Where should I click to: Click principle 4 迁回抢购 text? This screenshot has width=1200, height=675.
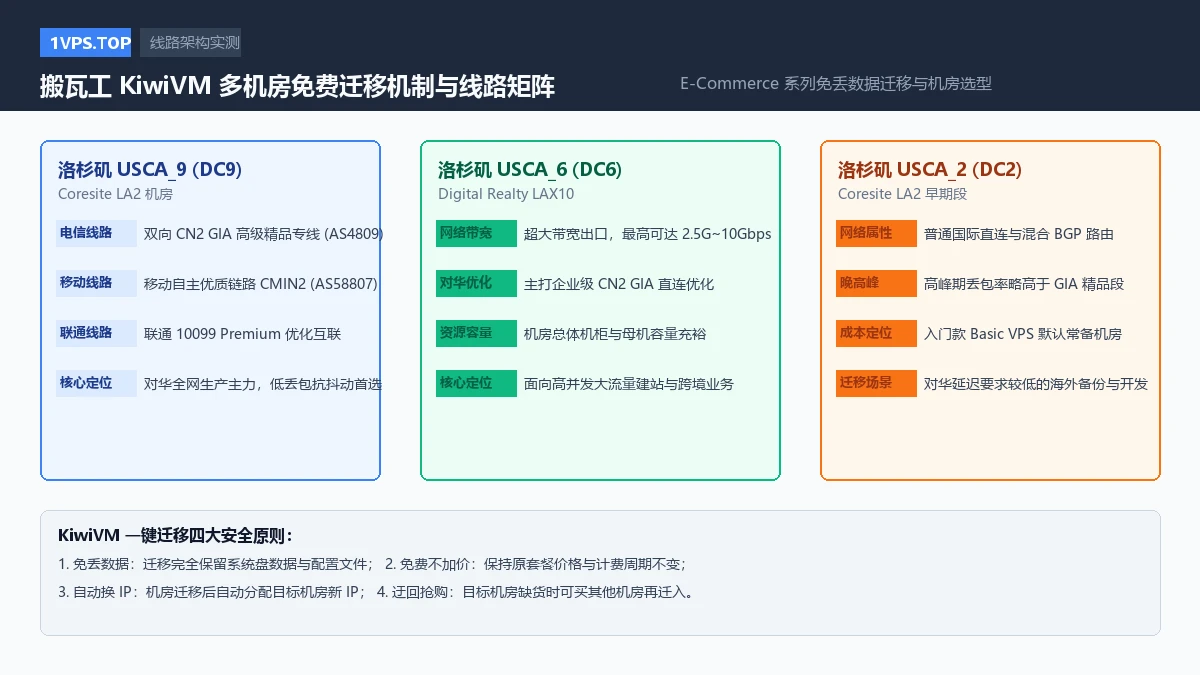(536, 592)
